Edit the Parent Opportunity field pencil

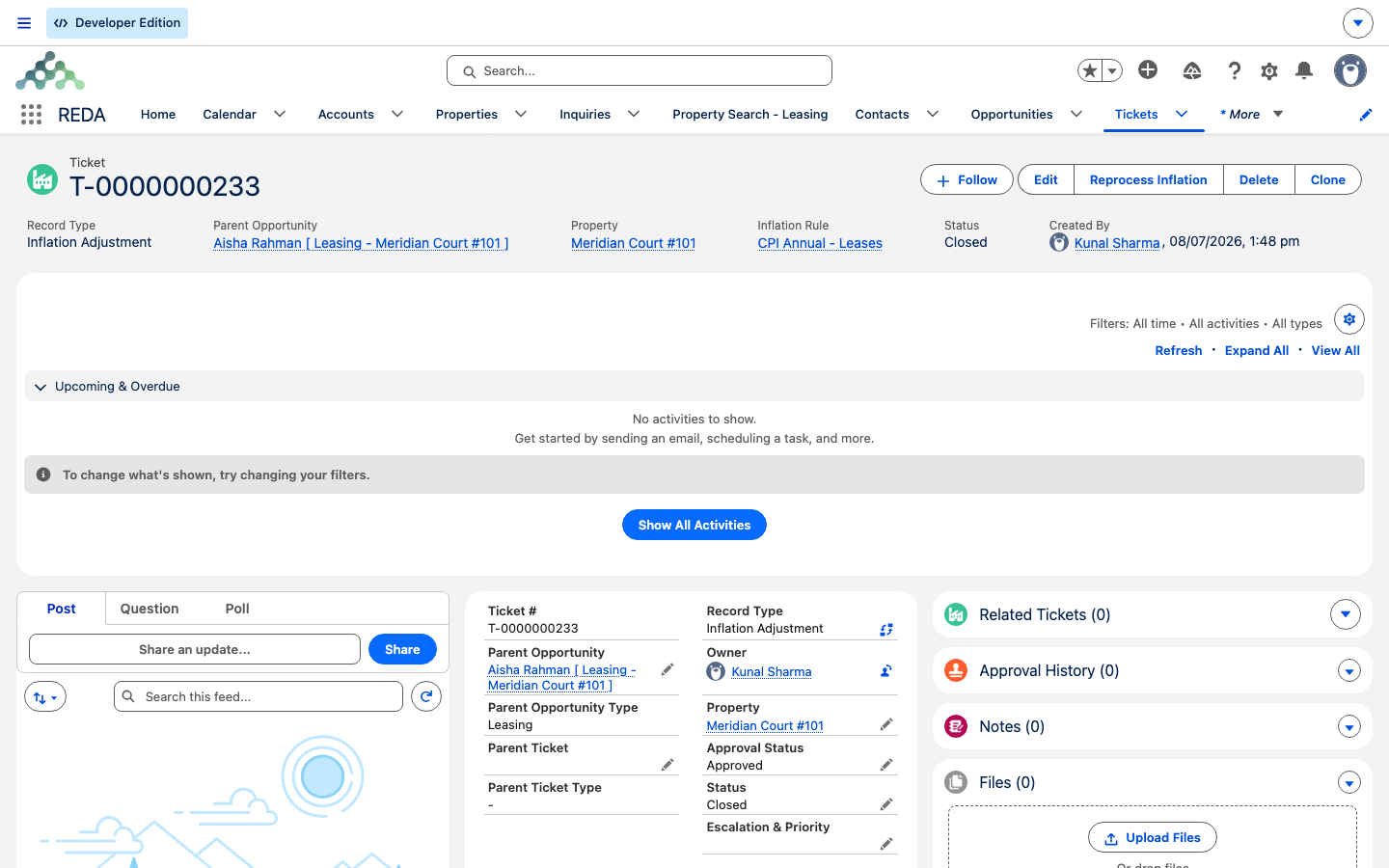pos(667,669)
